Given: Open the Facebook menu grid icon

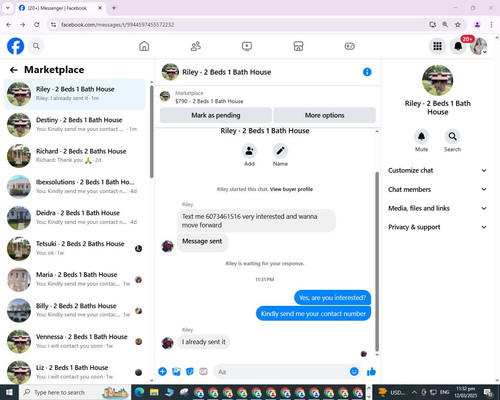Looking at the screenshot, I should point(437,46).
